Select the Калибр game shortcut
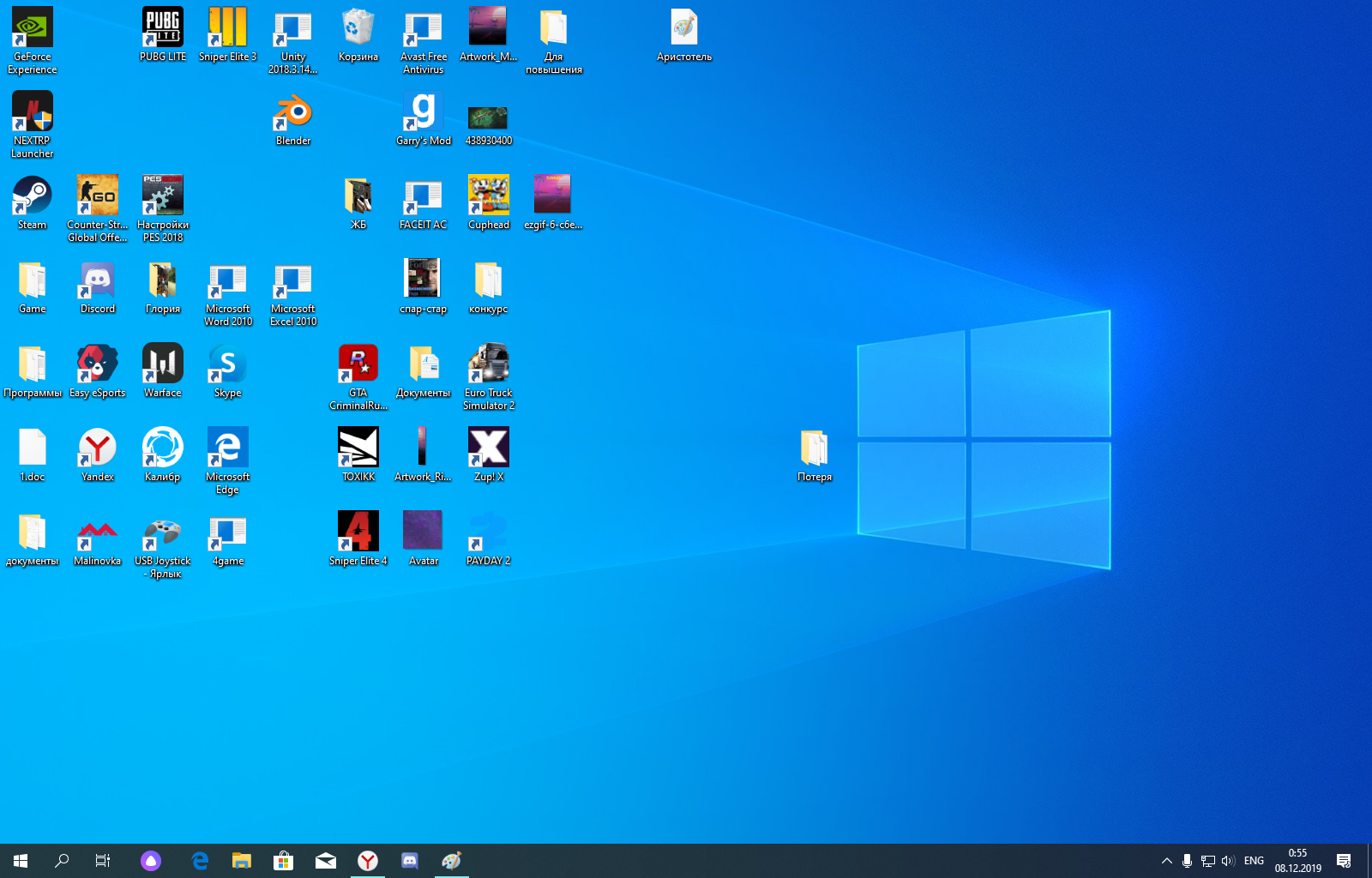Viewport: 1372px width, 878px height. tap(163, 454)
